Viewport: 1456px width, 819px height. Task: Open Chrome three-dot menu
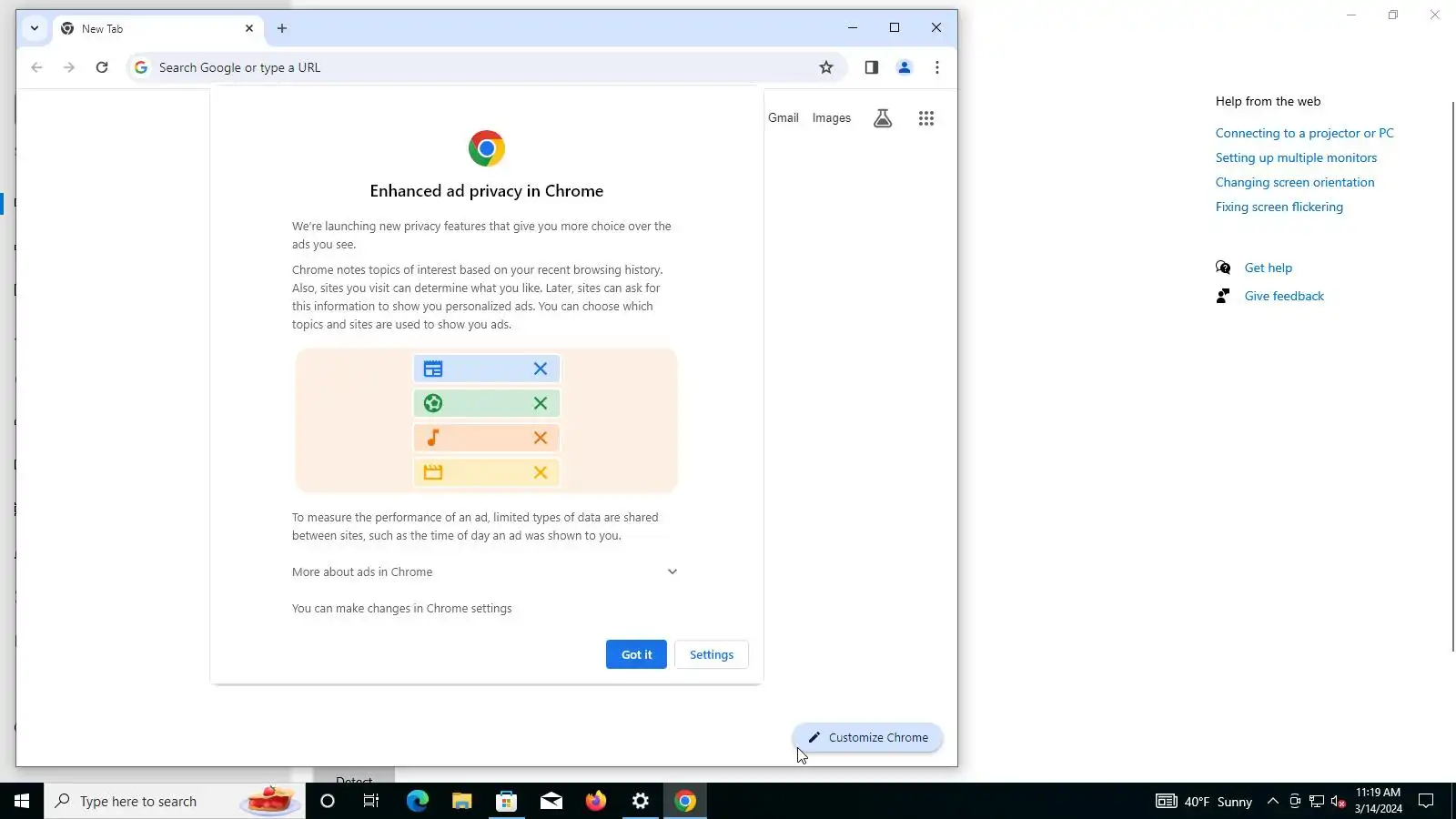click(937, 67)
